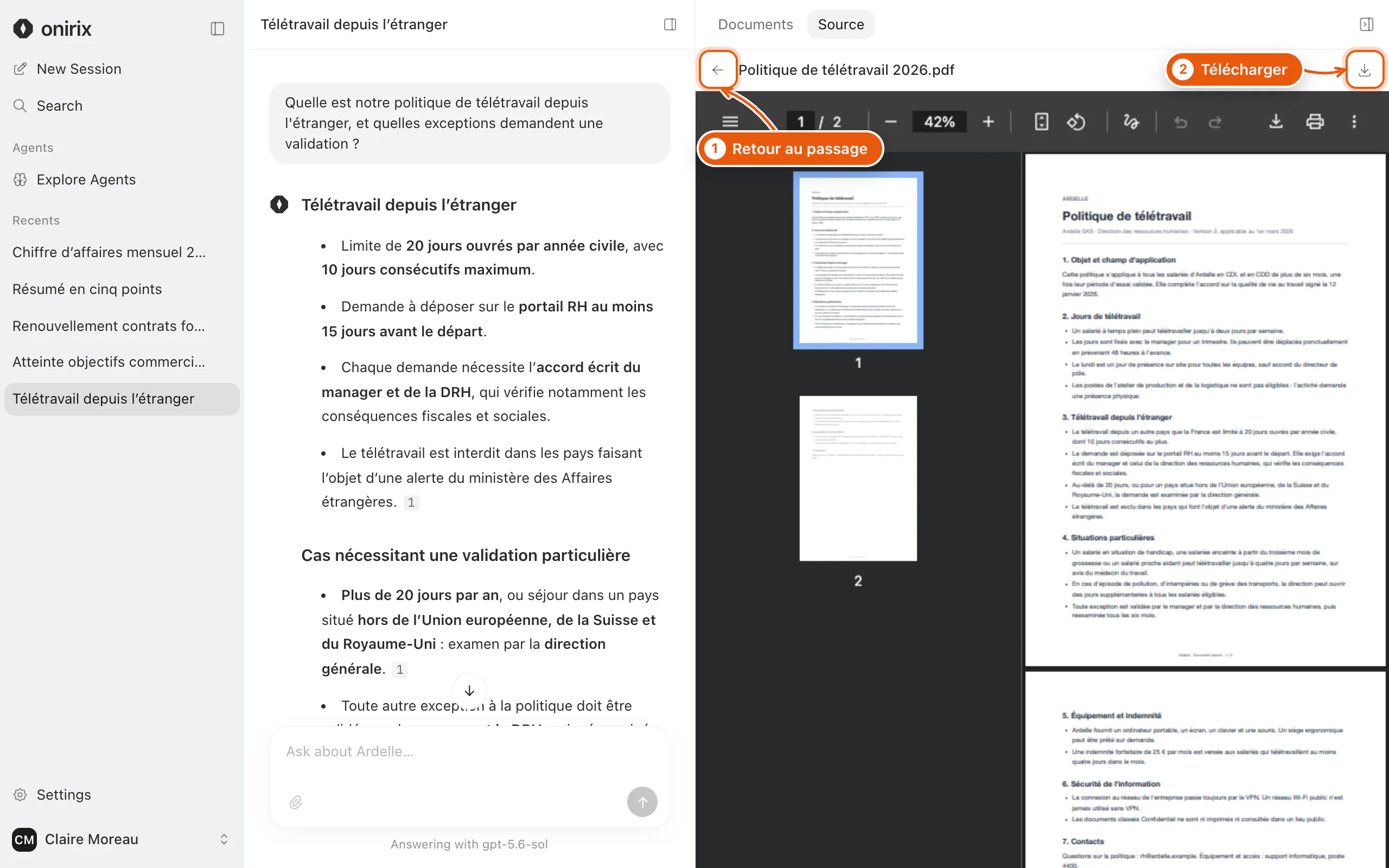Attach a file with paperclip icon
The image size is (1389, 868).
pyautogui.click(x=296, y=802)
